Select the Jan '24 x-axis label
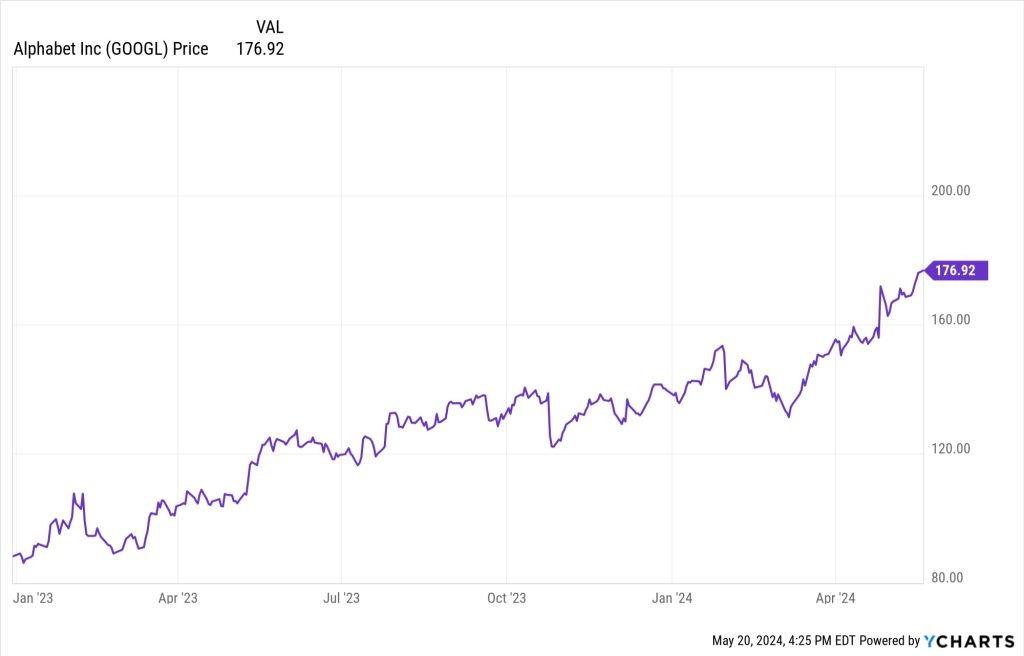The image size is (1024, 656). [x=672, y=598]
